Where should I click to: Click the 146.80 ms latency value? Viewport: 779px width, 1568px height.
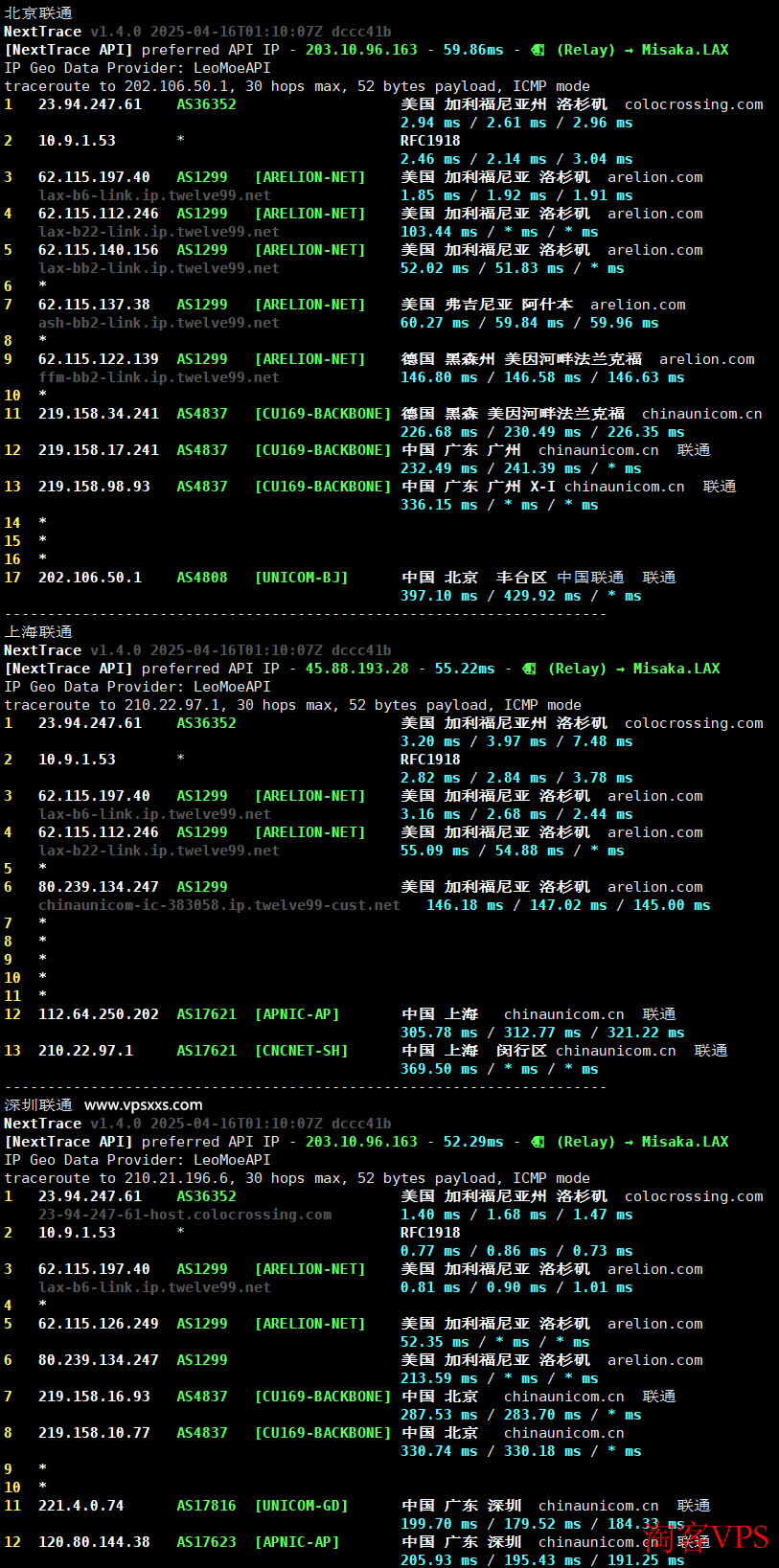439,377
